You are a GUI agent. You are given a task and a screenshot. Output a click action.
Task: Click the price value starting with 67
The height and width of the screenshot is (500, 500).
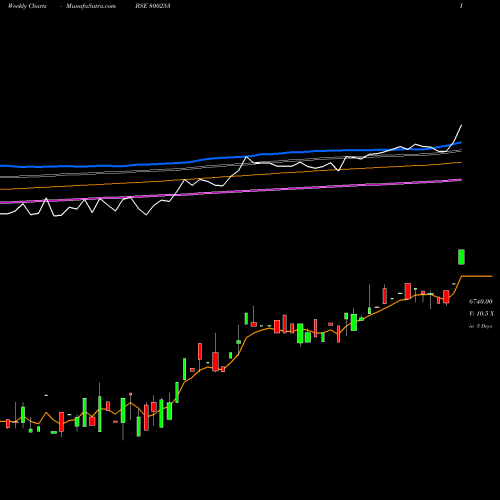click(x=480, y=302)
